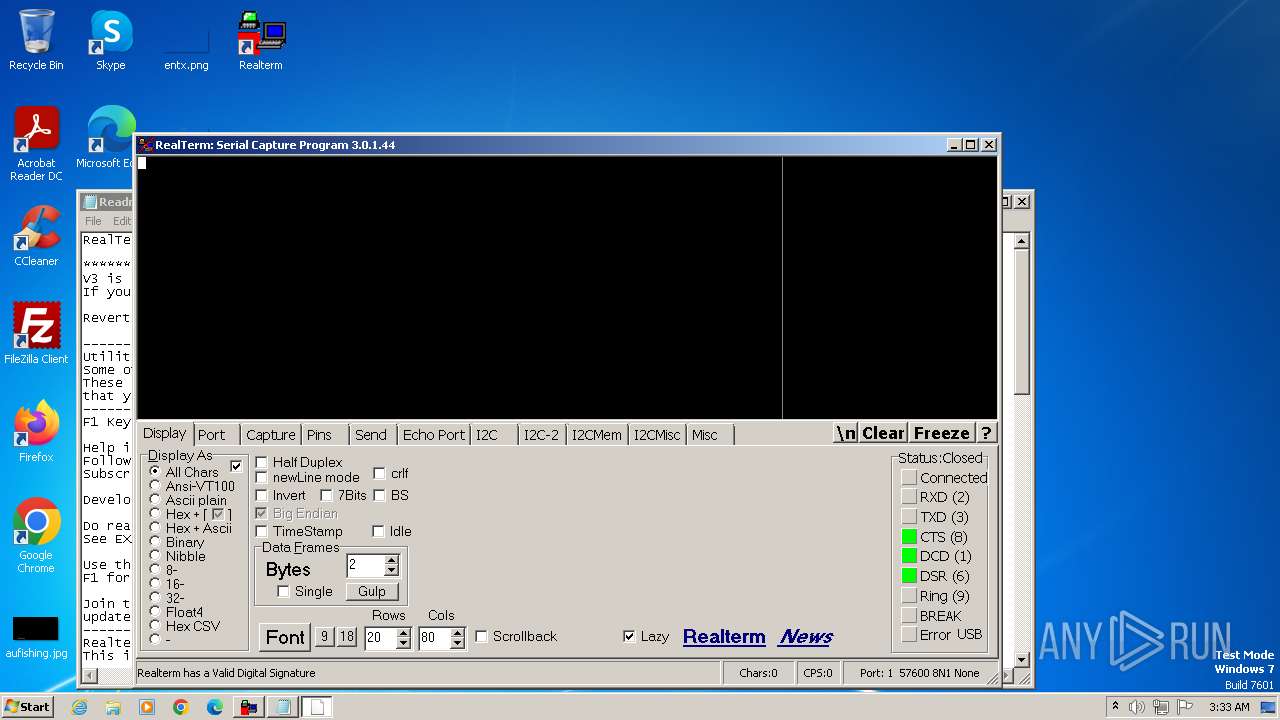Open Acrobat Reader DC shortcut
This screenshot has width=1280, height=720.
[36, 144]
